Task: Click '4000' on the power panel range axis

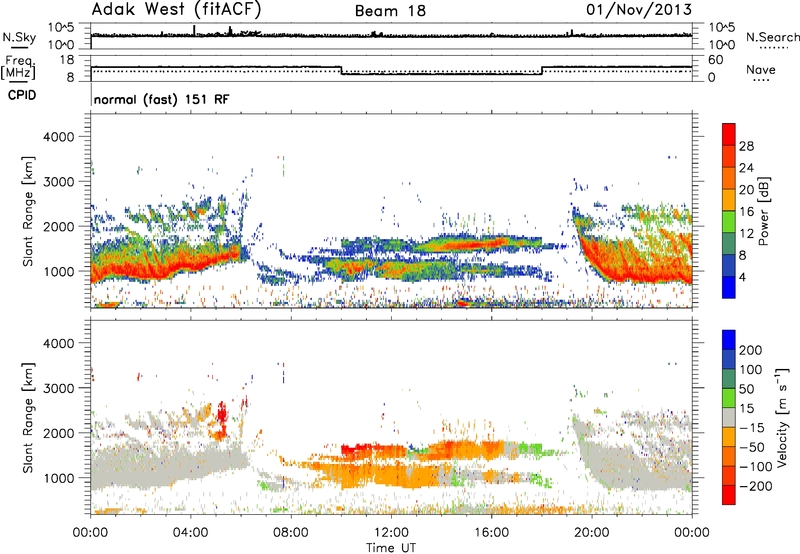Action: tap(59, 137)
